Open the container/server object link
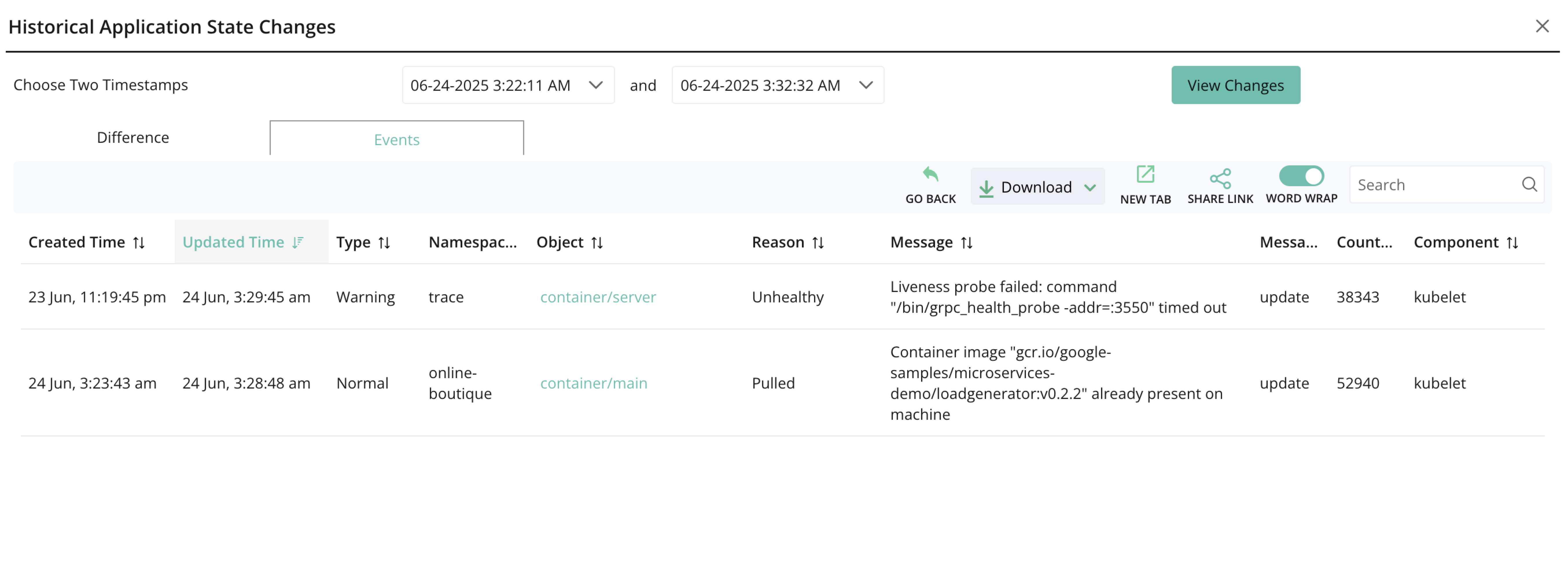 coord(598,297)
